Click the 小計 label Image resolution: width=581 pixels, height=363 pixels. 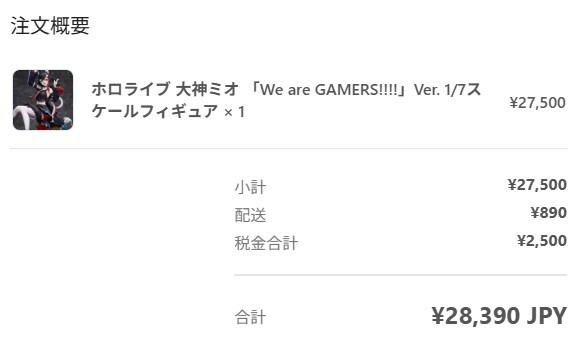point(250,187)
